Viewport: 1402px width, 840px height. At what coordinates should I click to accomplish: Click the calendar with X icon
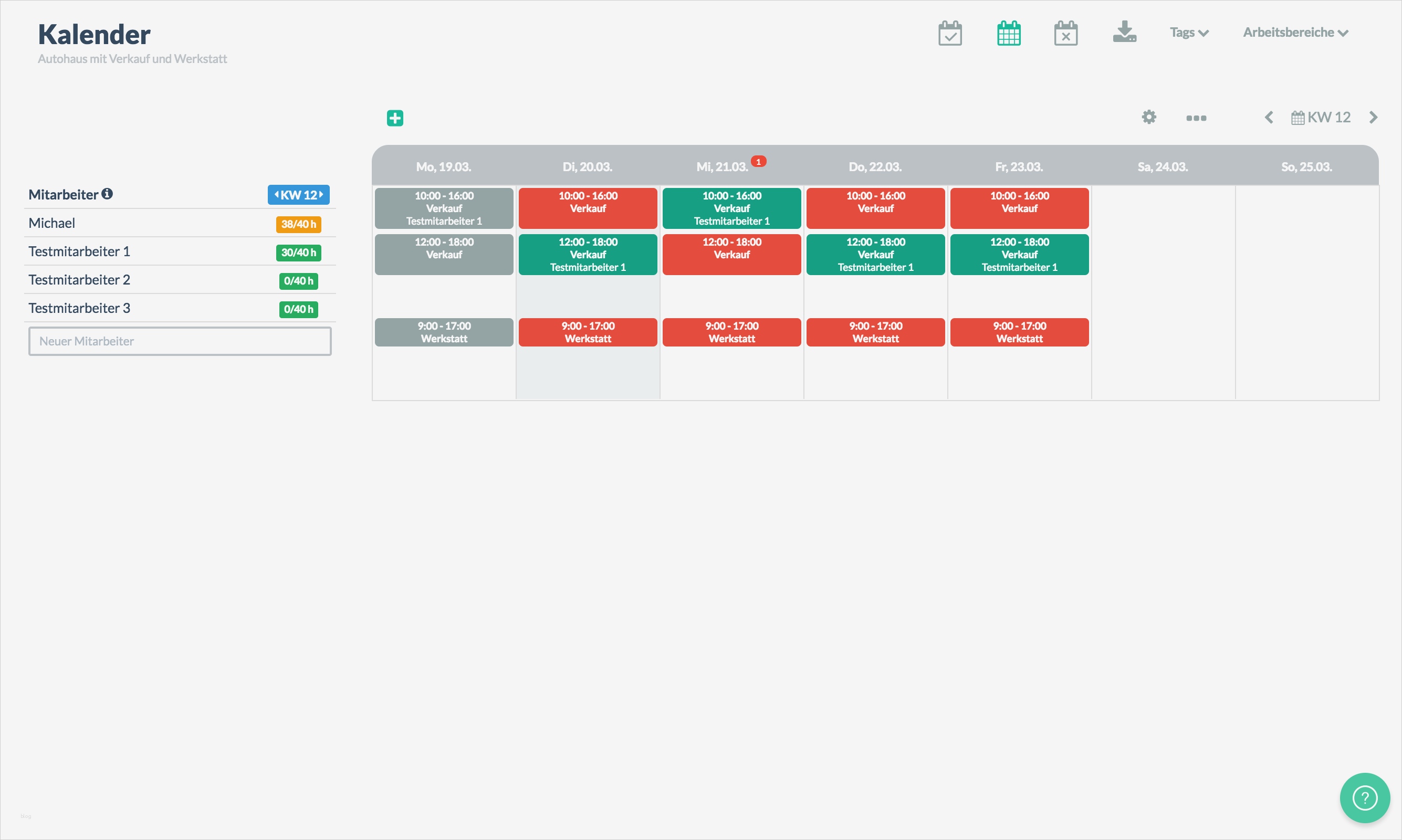point(1065,34)
